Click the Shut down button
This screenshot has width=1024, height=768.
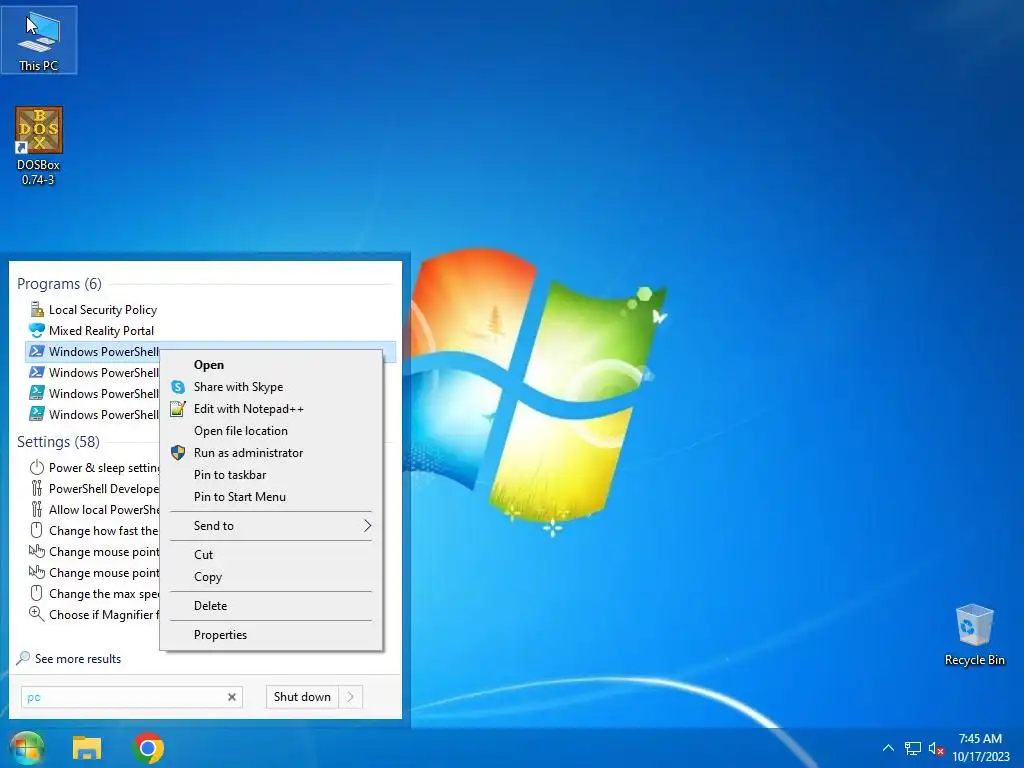pyautogui.click(x=302, y=697)
